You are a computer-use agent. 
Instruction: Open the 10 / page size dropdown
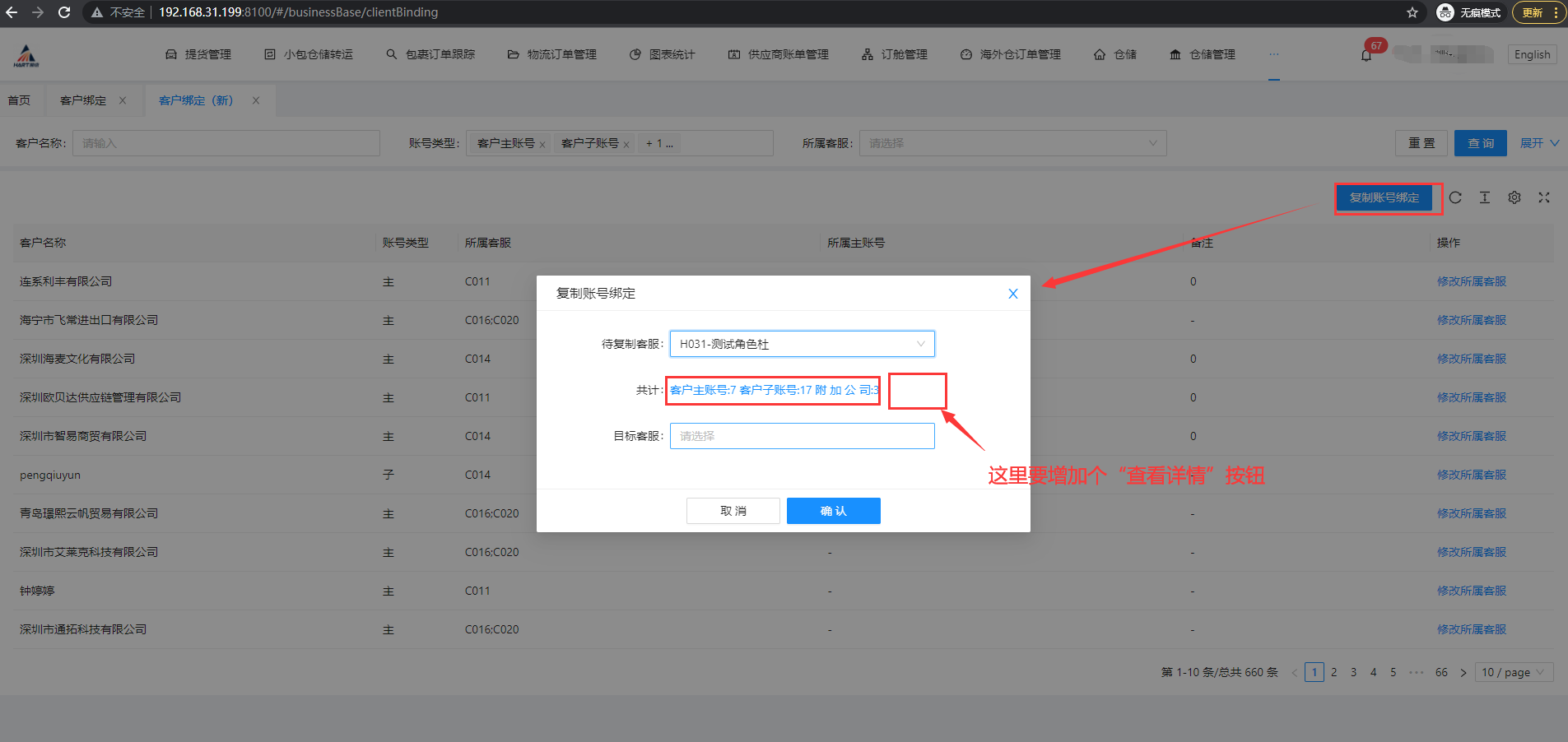click(x=1514, y=672)
